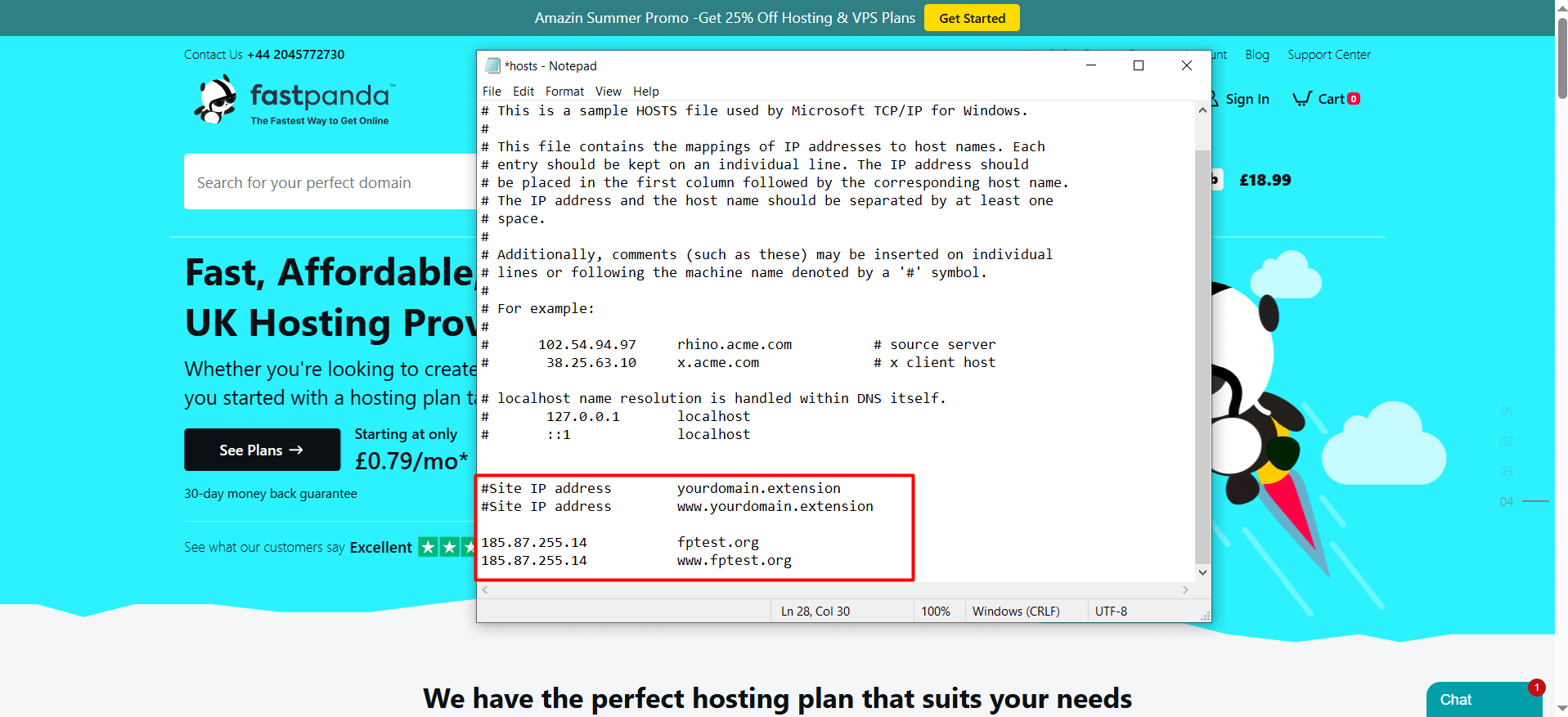Click the Notepad app icon in title bar

click(492, 65)
